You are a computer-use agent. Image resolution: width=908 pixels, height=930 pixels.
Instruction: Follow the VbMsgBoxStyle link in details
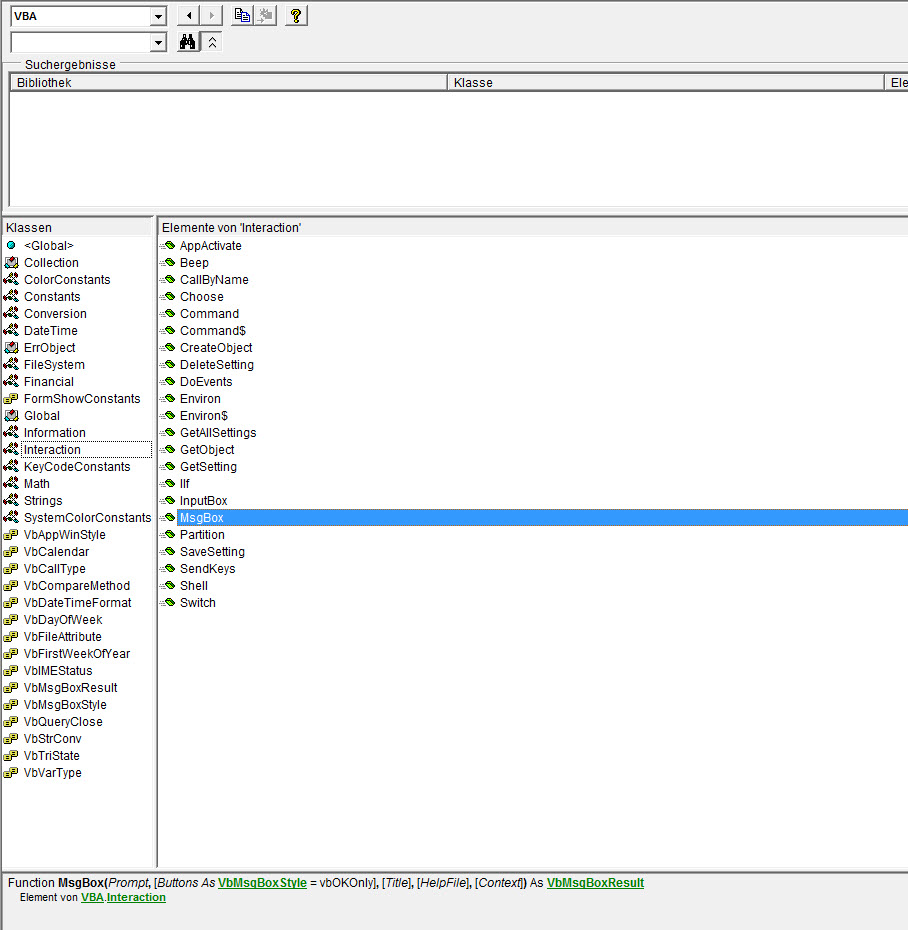coord(262,883)
